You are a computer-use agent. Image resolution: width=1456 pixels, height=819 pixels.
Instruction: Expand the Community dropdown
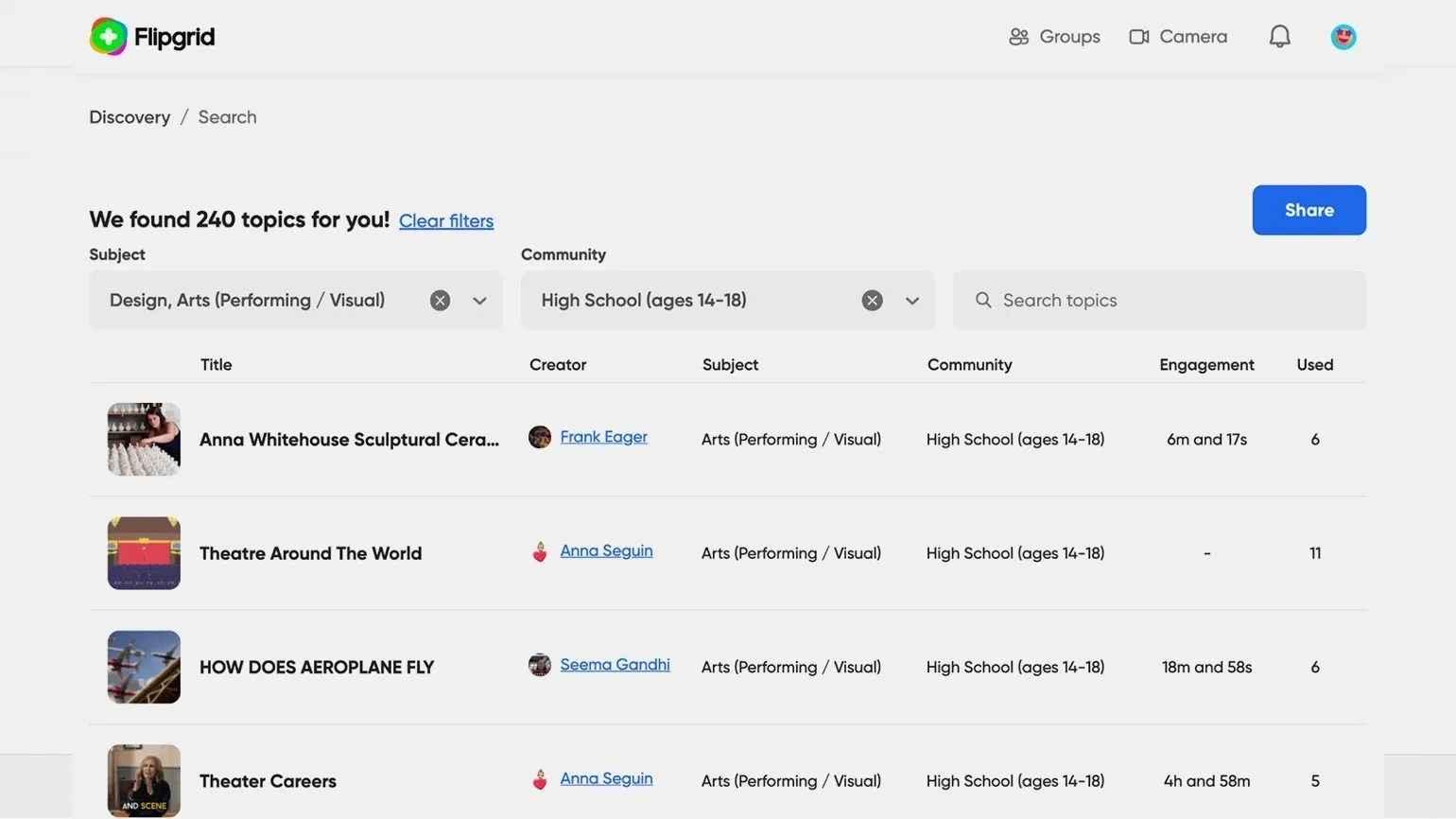point(911,301)
